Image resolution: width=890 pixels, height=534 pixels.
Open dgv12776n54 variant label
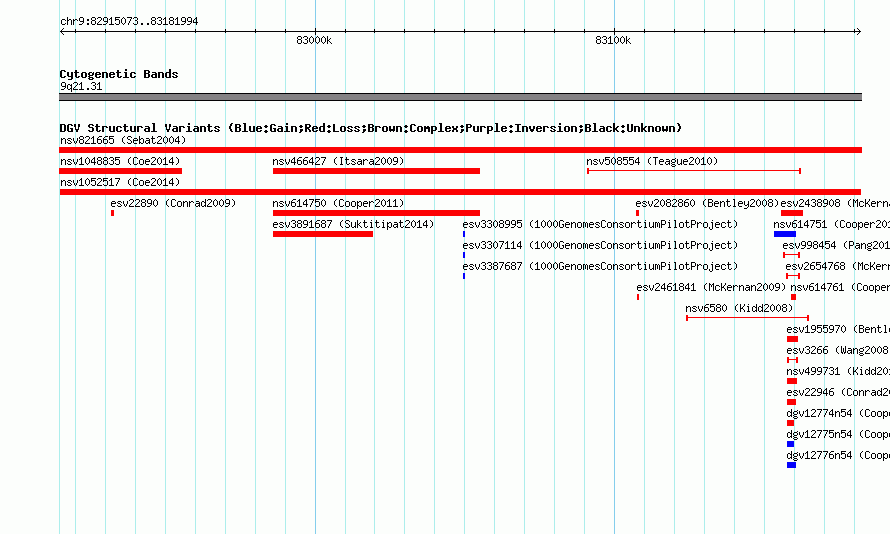click(x=838, y=455)
